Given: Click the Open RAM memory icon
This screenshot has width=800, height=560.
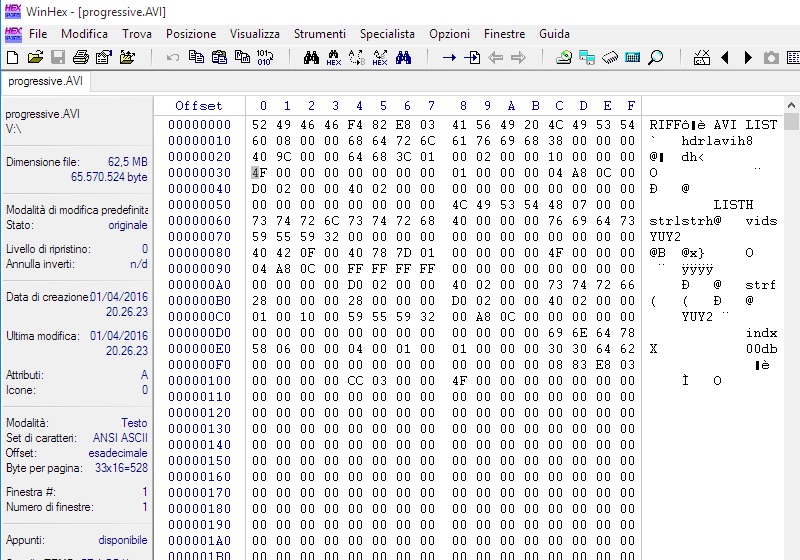Looking at the screenshot, I should [x=610, y=57].
